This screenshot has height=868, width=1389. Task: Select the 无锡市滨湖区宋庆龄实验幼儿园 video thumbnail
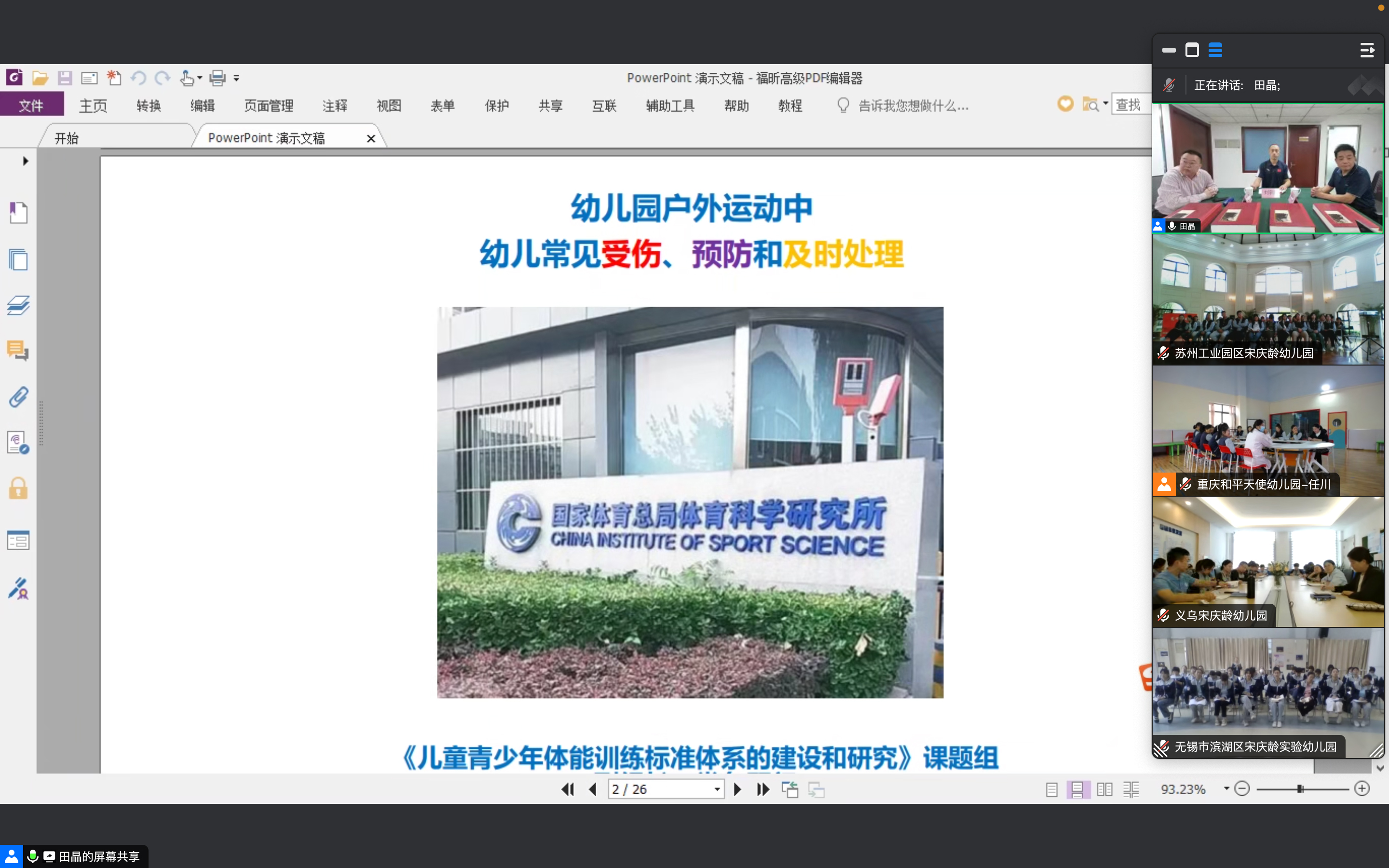tap(1268, 693)
